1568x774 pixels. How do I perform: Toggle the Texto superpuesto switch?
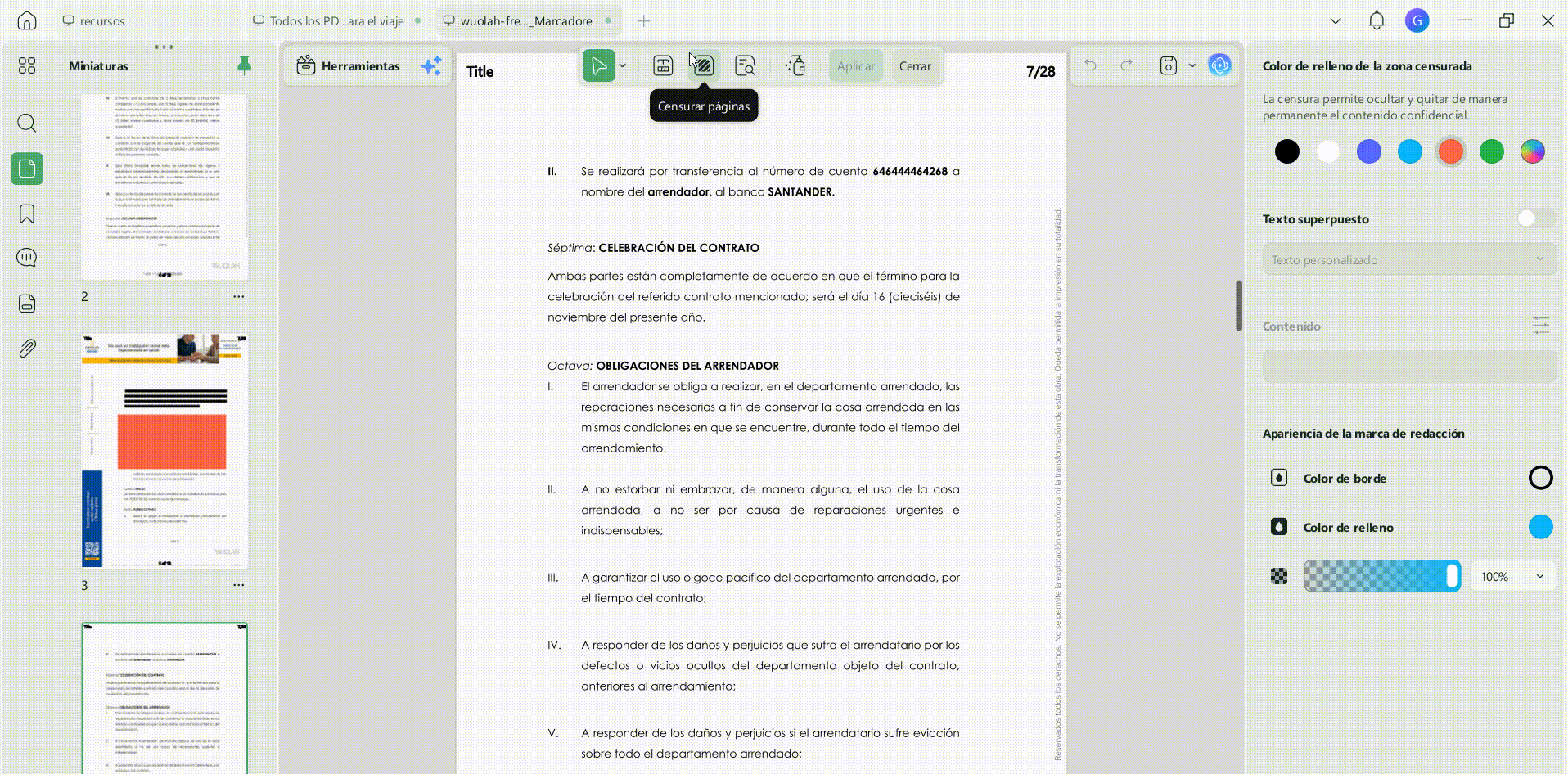tap(1535, 218)
